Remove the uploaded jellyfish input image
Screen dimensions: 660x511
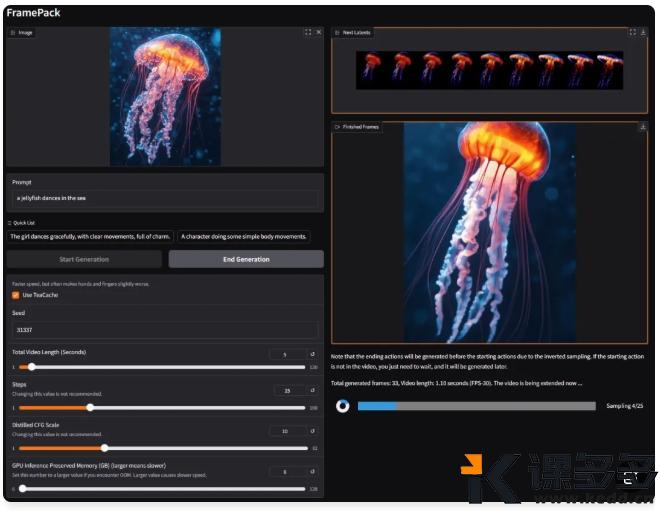[319, 32]
